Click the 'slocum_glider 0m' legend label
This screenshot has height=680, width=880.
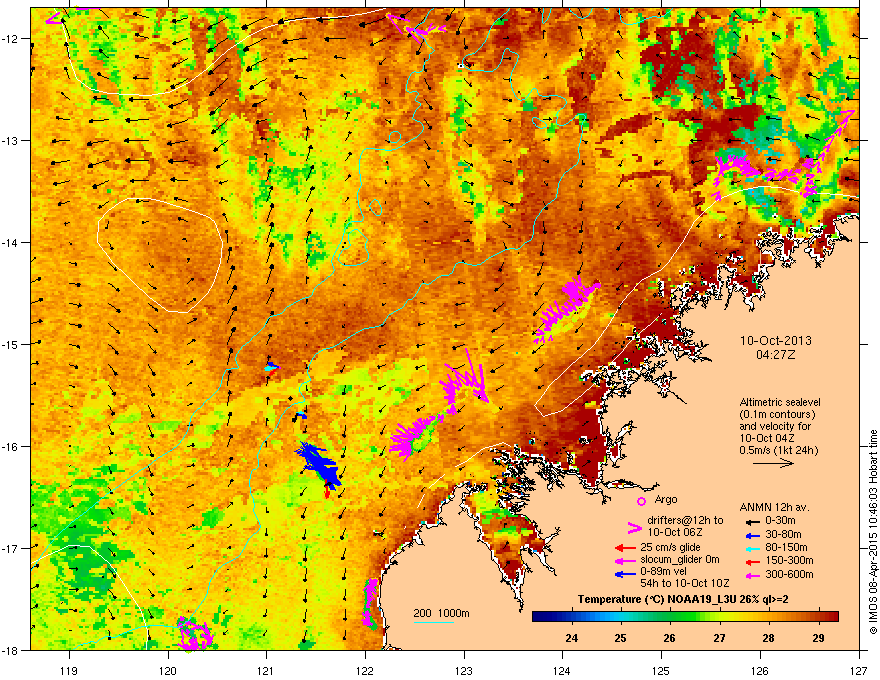[680, 559]
